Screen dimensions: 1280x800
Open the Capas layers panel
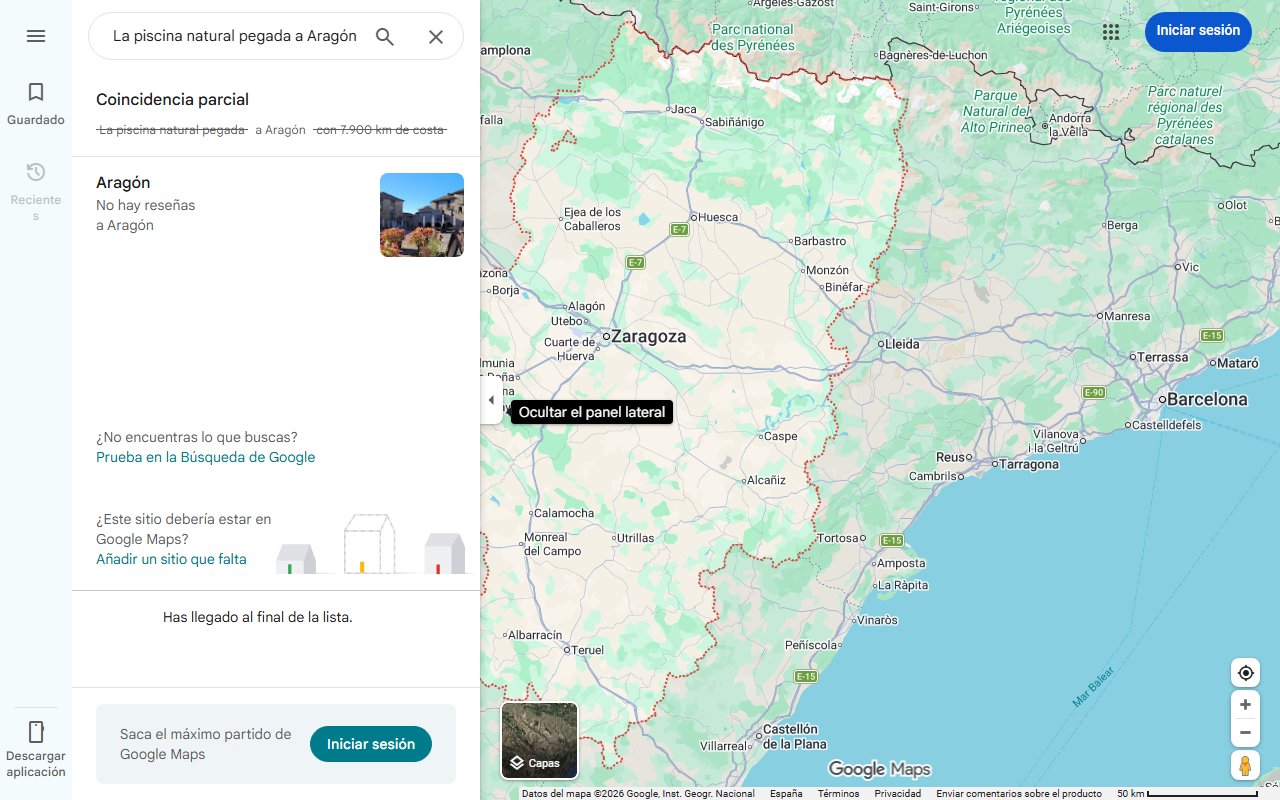coord(539,762)
